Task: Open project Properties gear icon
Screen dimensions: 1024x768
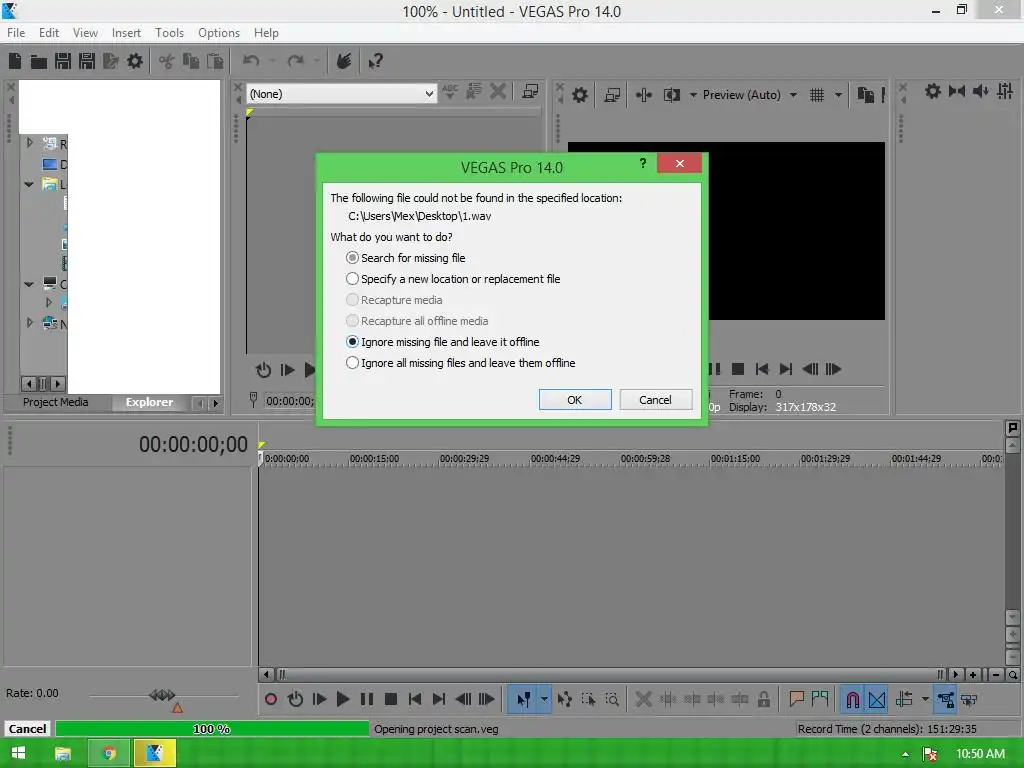Action: 135,61
